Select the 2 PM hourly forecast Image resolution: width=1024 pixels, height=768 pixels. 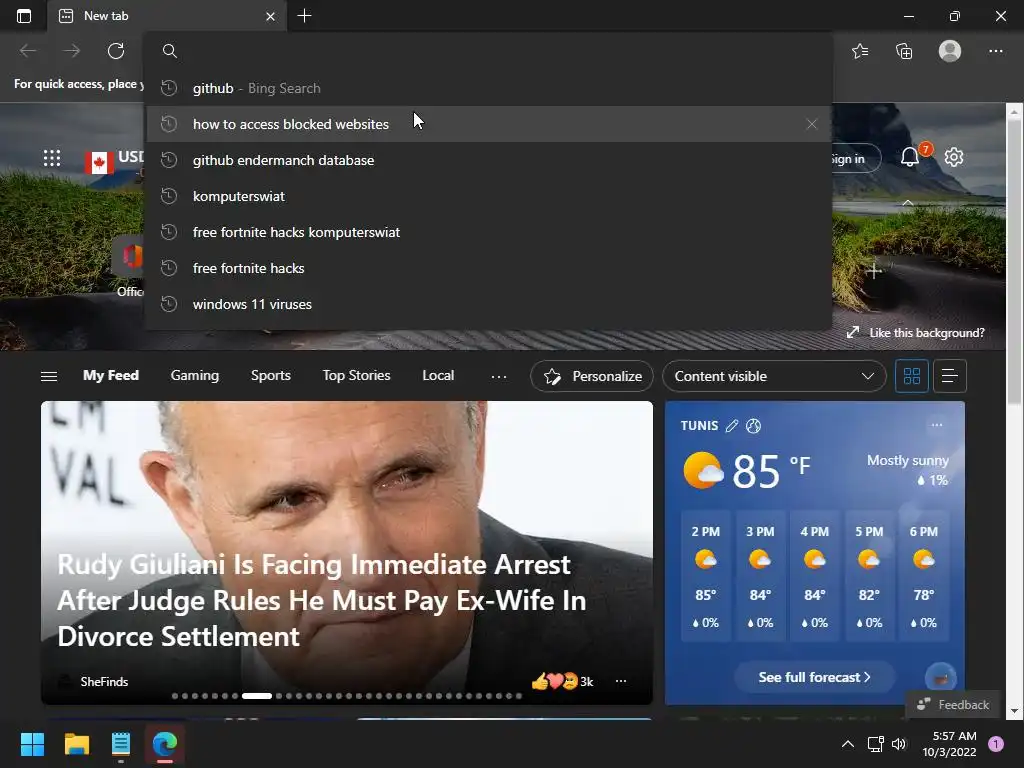pos(705,577)
